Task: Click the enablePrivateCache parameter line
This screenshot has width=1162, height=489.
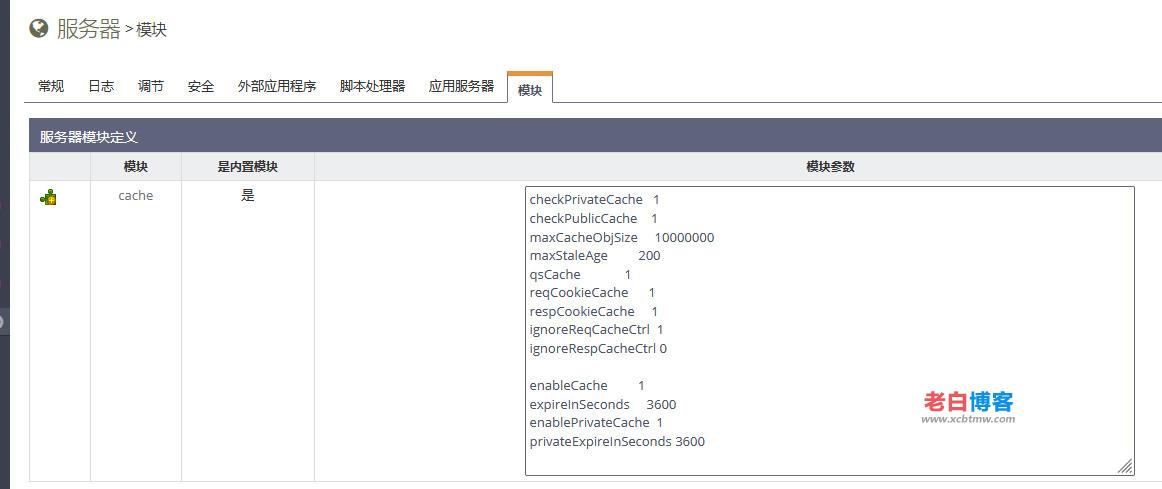Action: [x=596, y=422]
